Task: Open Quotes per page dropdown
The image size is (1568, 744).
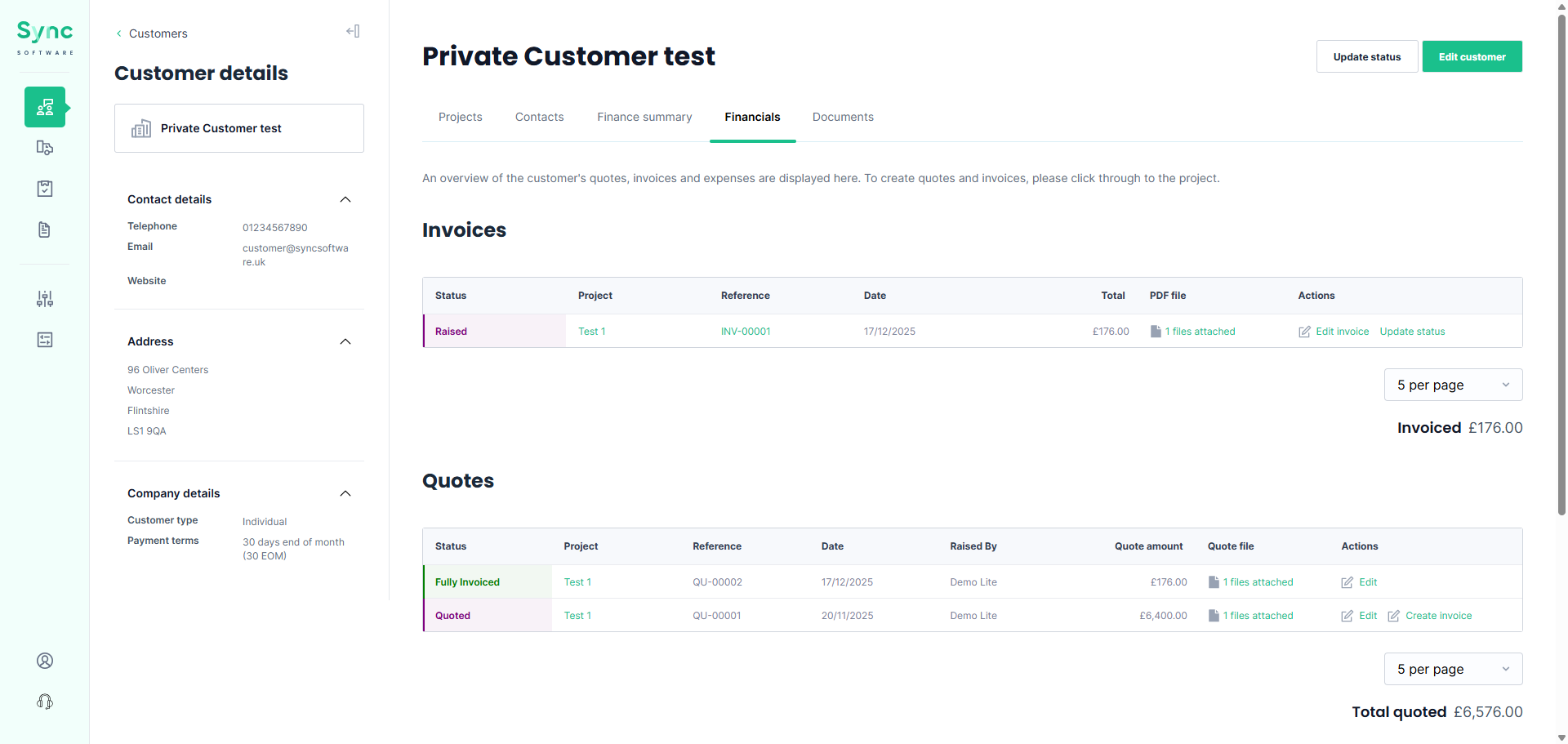Action: click(1453, 669)
